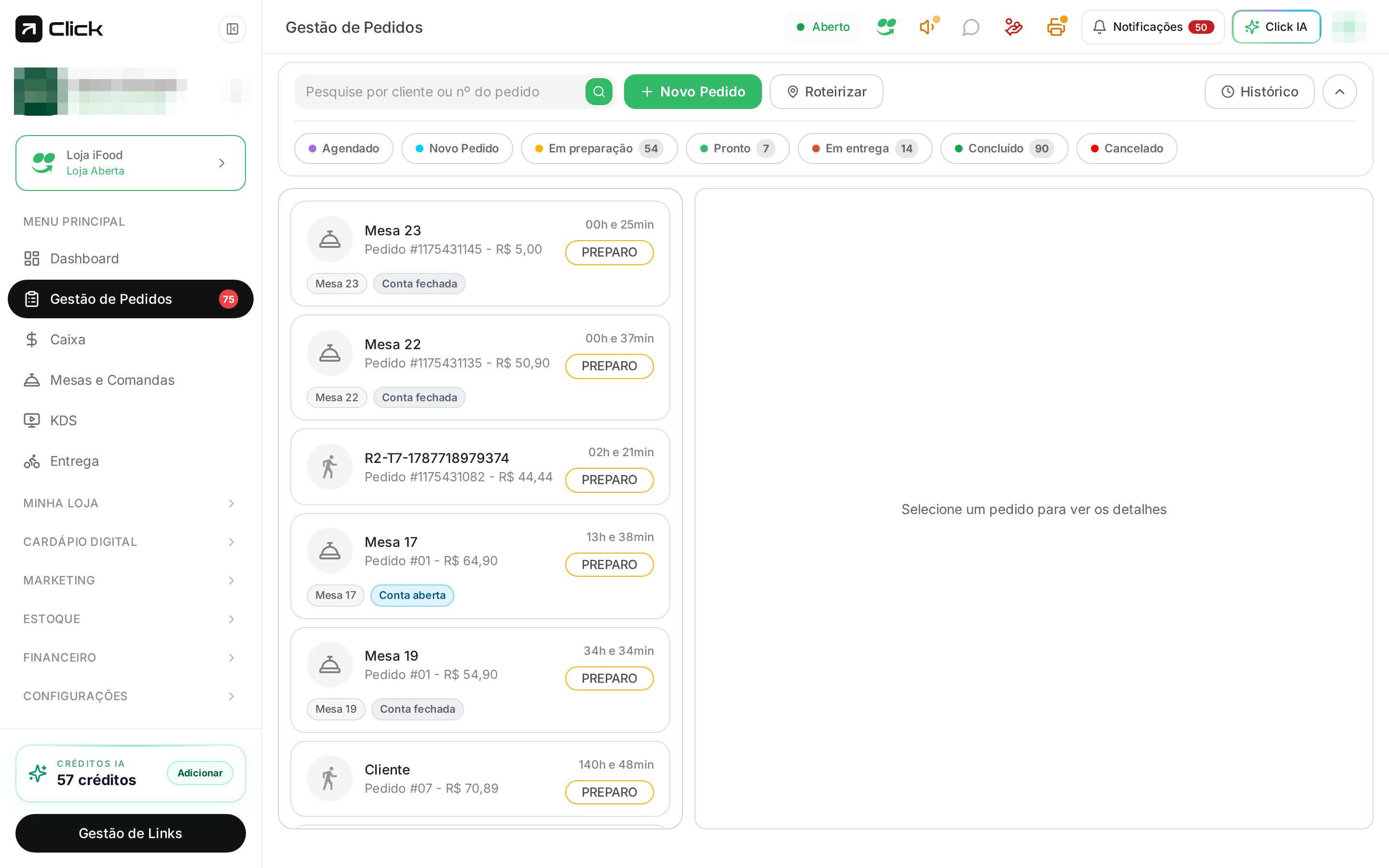Filter by Em entrega status

(864, 149)
